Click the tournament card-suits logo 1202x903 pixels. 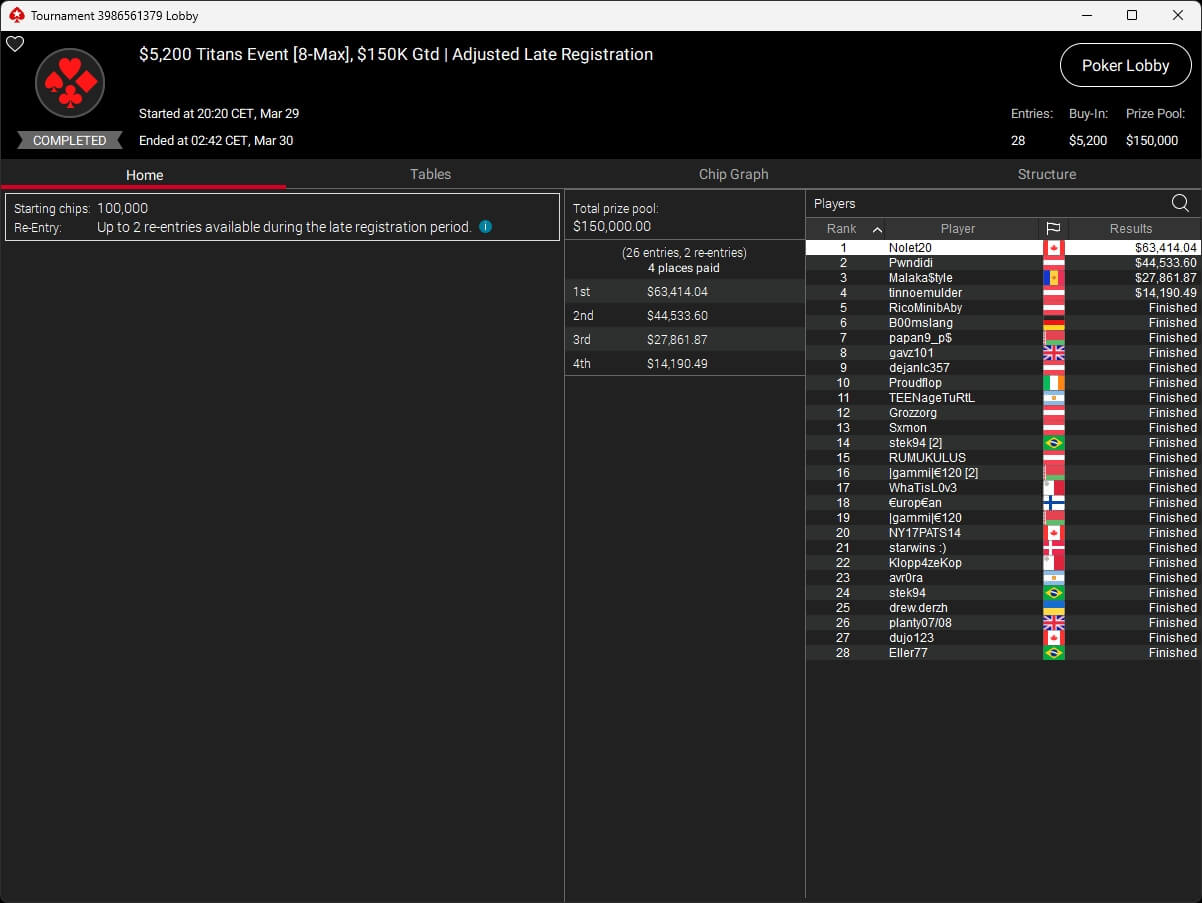point(70,84)
